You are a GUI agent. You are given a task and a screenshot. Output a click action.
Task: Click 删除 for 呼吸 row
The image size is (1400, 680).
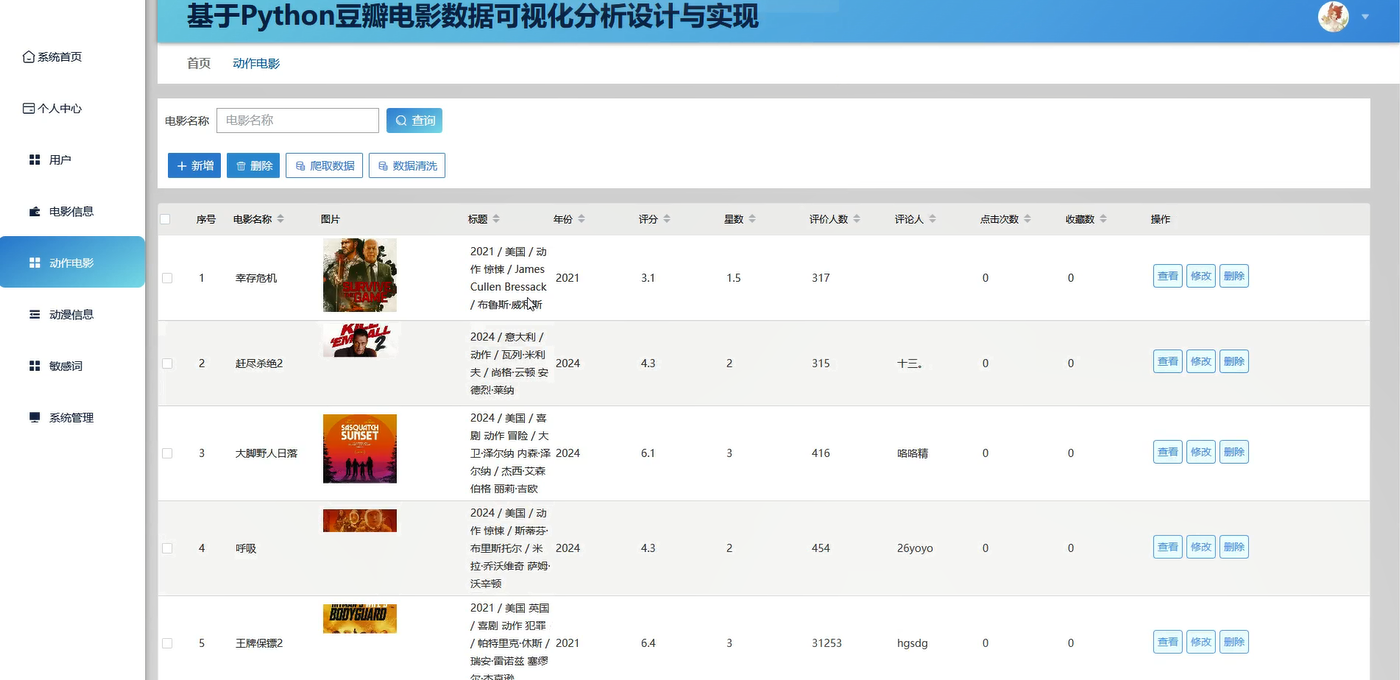click(1234, 547)
